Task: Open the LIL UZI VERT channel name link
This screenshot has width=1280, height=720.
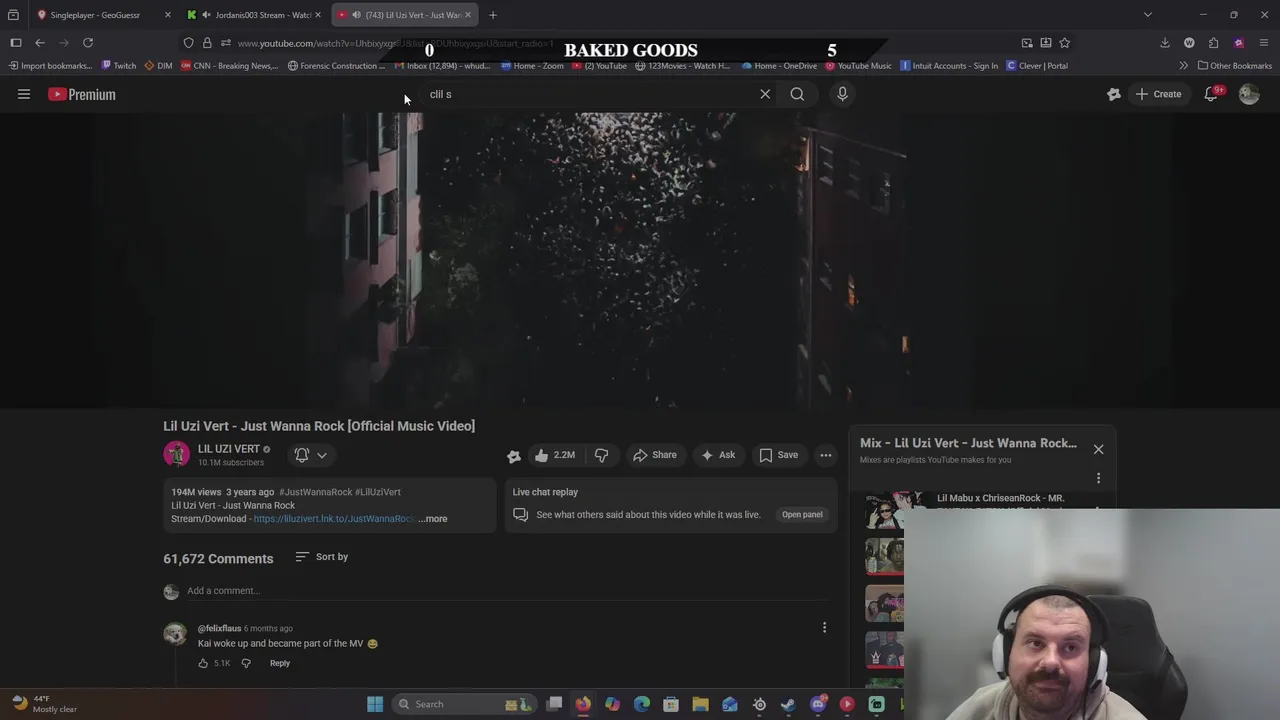Action: (x=229, y=449)
